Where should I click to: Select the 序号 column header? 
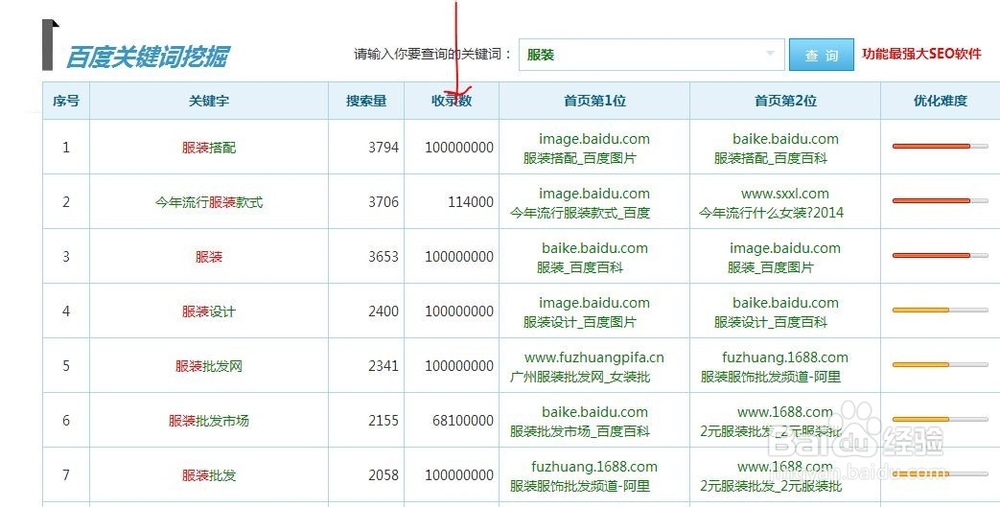point(66,101)
